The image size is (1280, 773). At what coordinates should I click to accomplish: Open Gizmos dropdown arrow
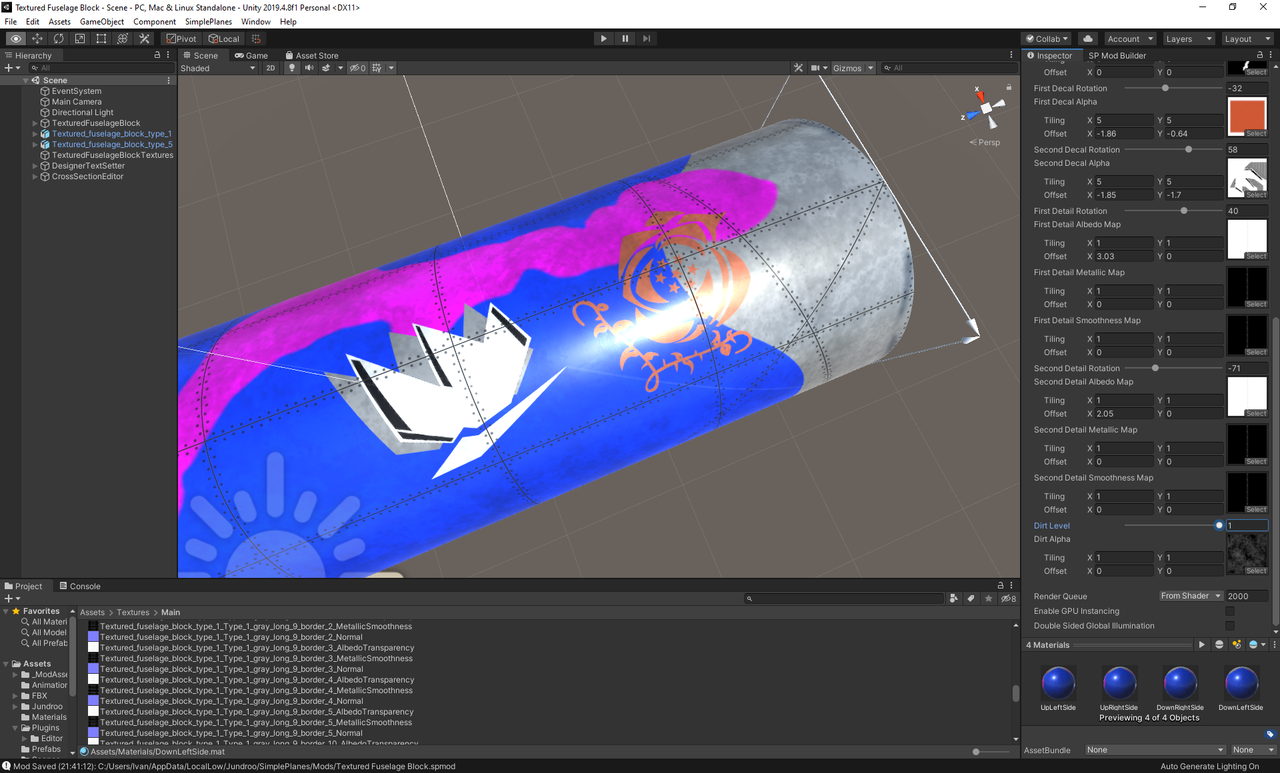870,68
